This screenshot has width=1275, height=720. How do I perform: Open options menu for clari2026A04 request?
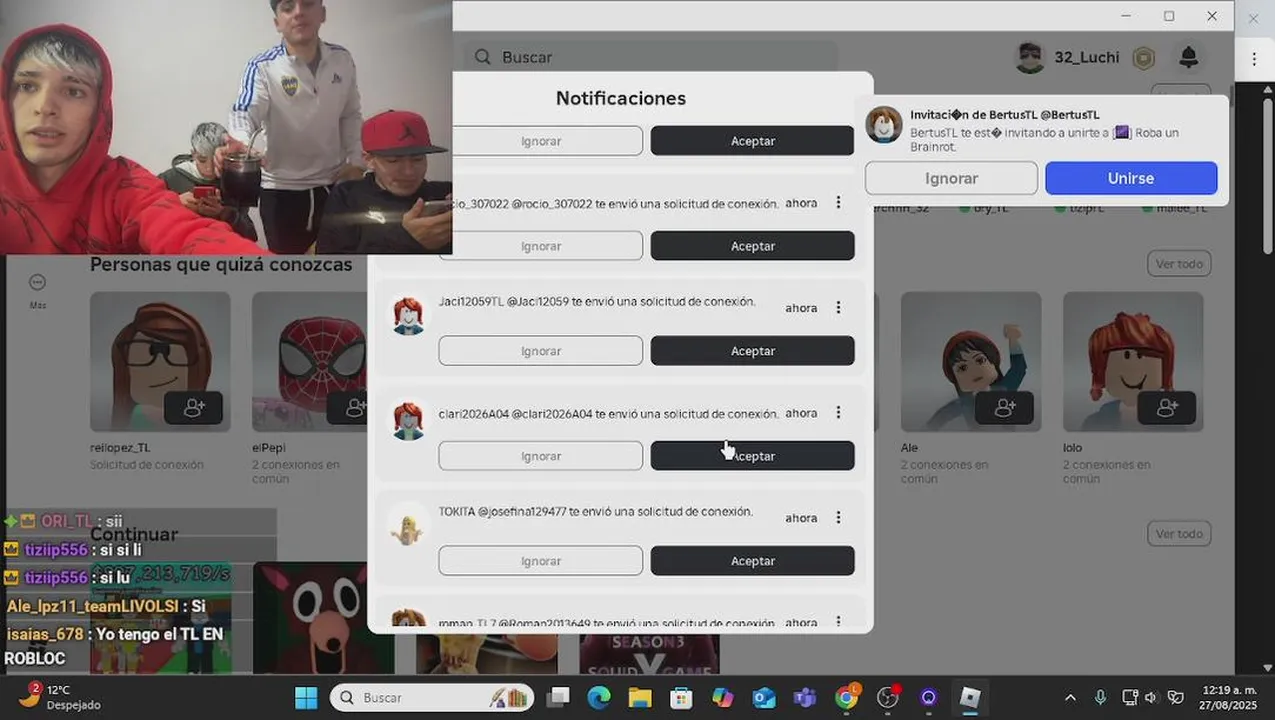click(838, 413)
